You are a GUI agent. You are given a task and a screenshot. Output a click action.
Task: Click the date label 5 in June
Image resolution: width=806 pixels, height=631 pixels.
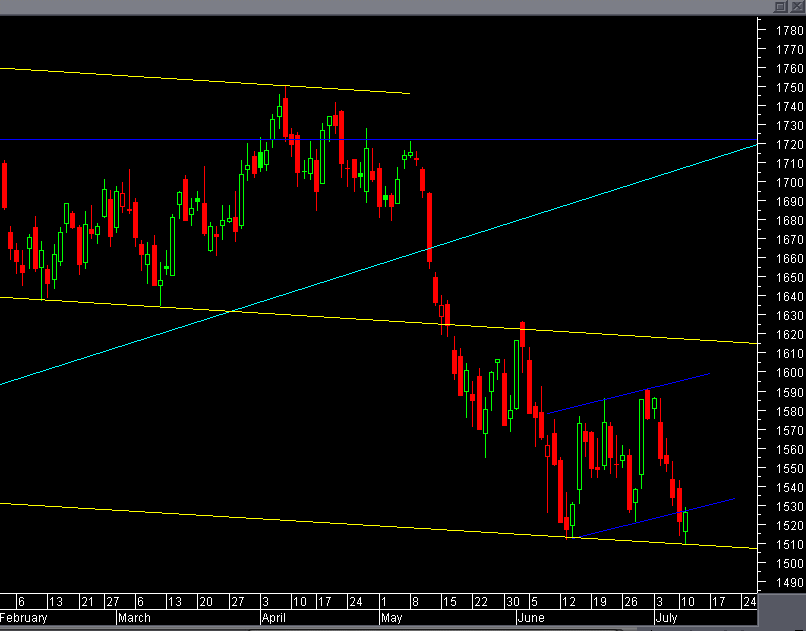(534, 601)
